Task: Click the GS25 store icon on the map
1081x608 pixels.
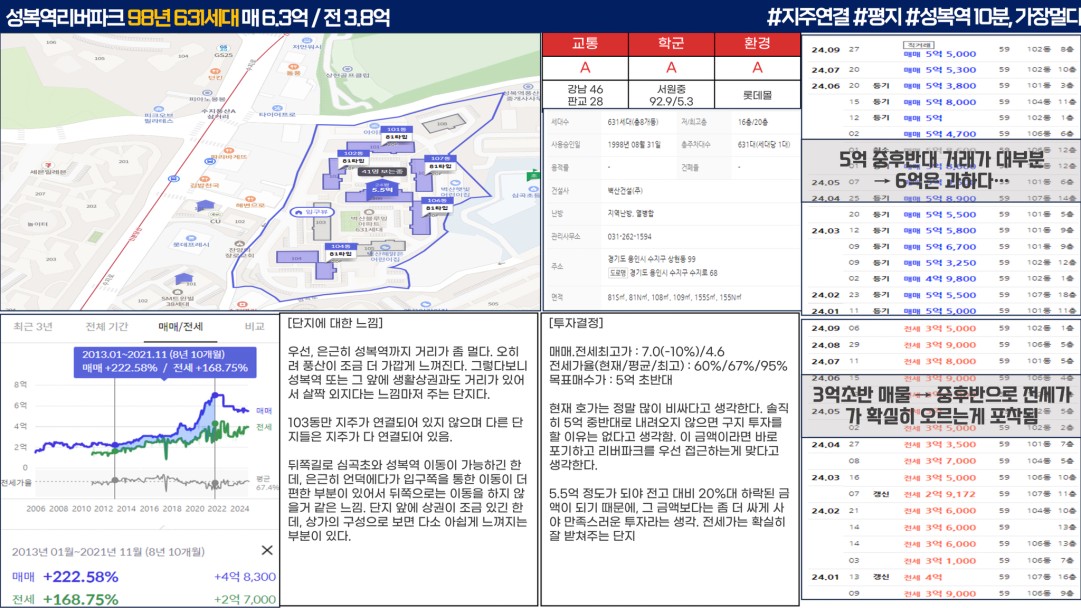Action: [223, 48]
